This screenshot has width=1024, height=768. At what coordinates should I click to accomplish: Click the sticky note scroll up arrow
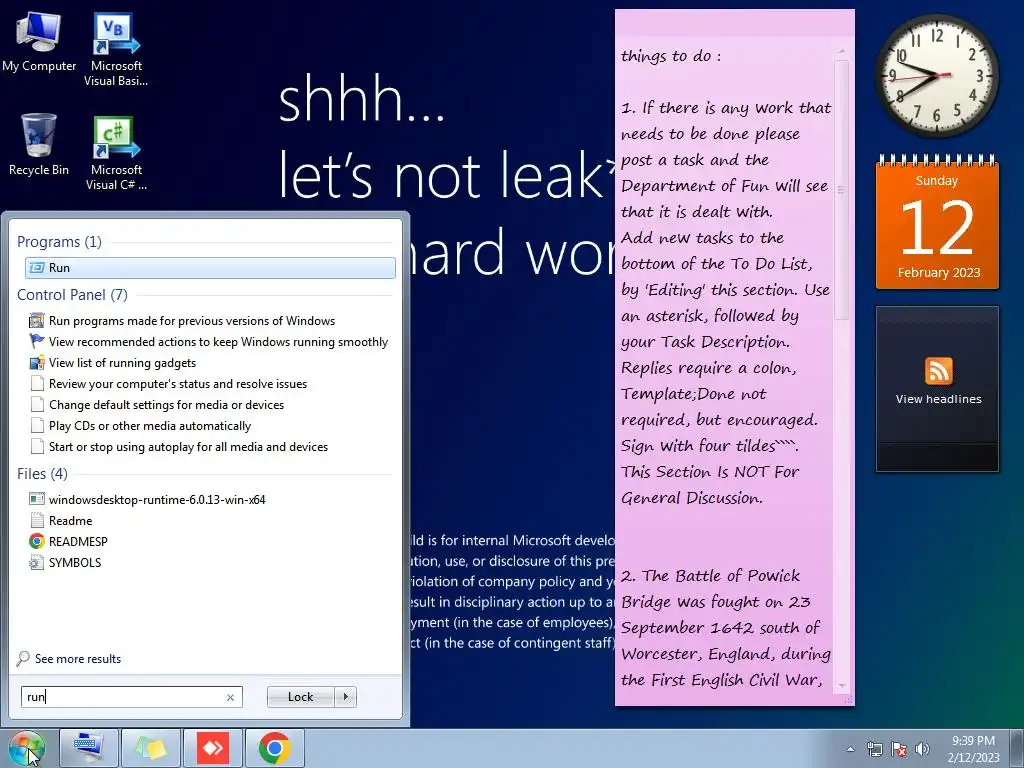[x=842, y=51]
